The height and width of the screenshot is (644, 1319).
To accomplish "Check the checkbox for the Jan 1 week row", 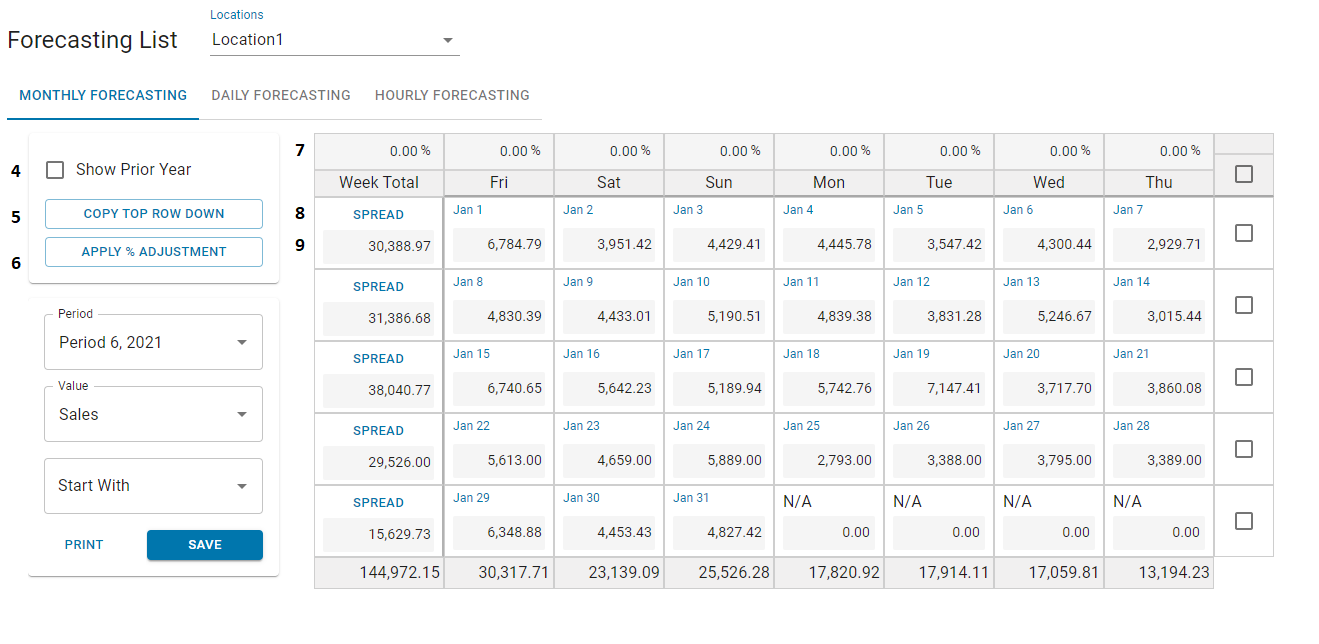I will [1243, 233].
